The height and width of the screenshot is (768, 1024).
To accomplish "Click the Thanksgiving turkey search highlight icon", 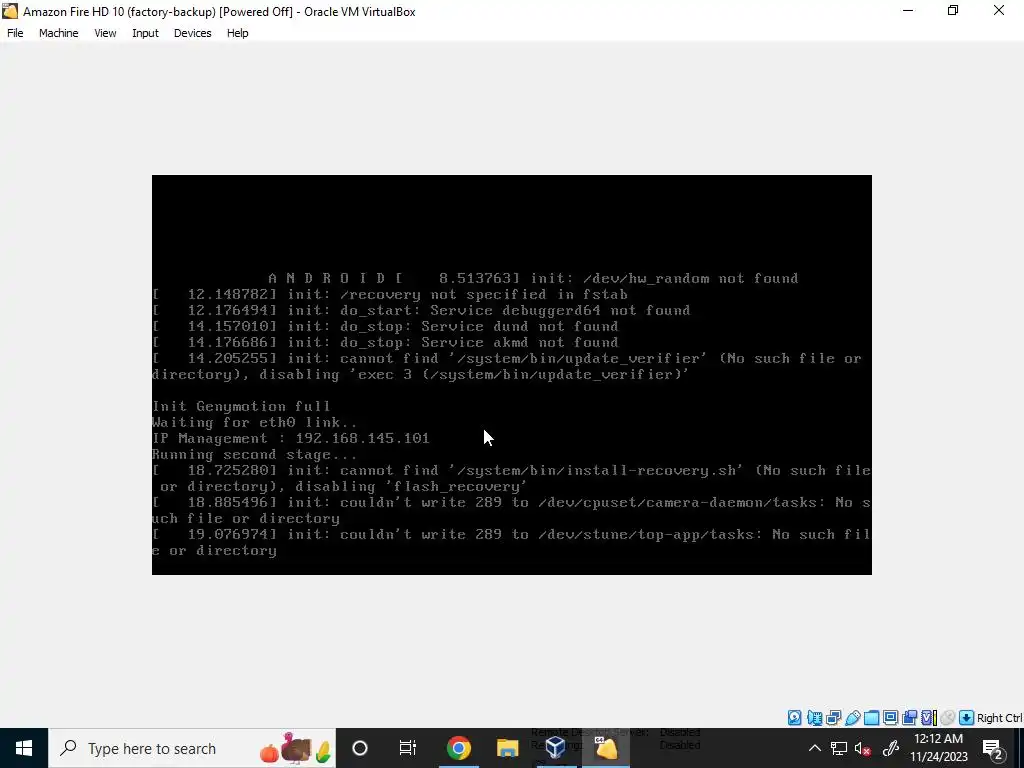I will 296,748.
